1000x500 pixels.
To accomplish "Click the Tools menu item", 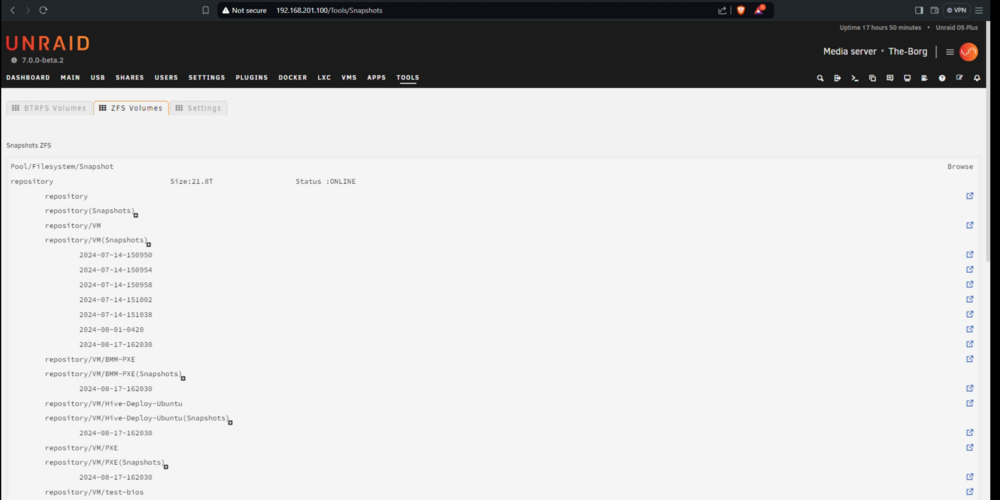I will point(408,78).
